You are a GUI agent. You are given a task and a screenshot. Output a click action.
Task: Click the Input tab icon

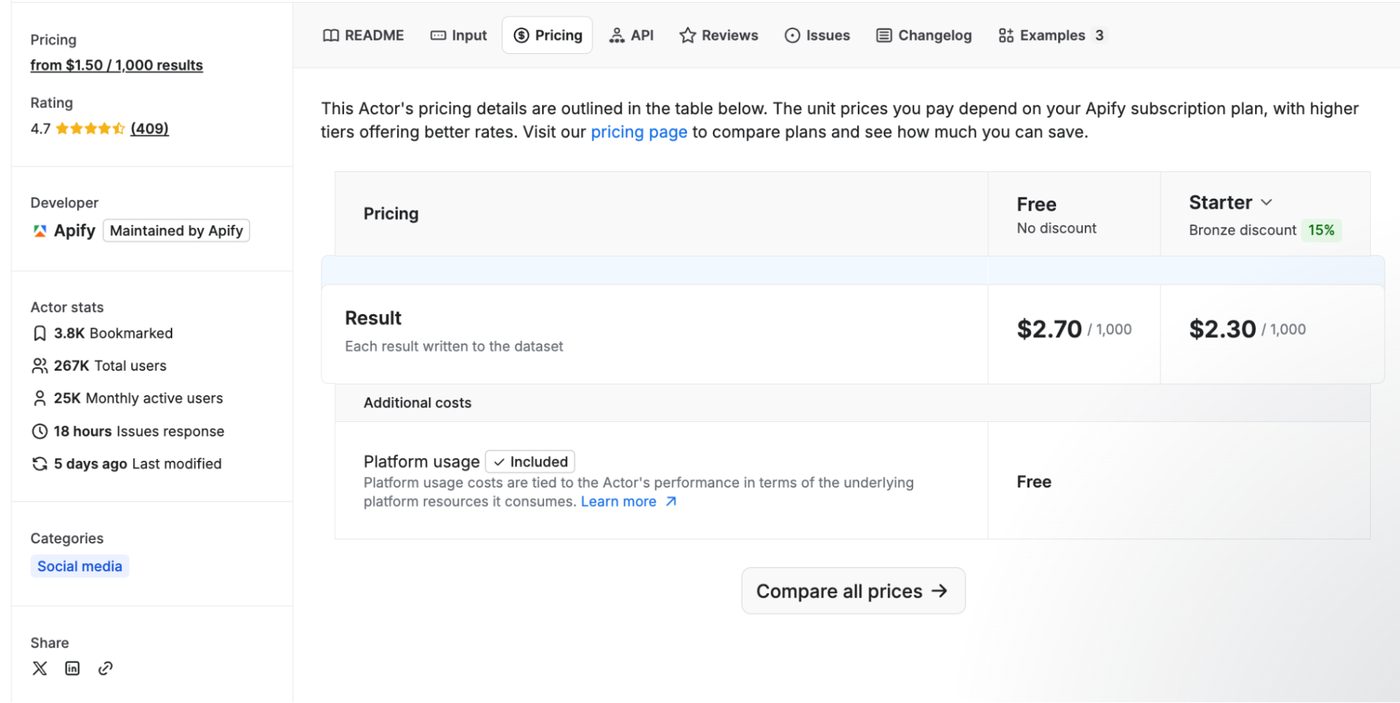438,35
